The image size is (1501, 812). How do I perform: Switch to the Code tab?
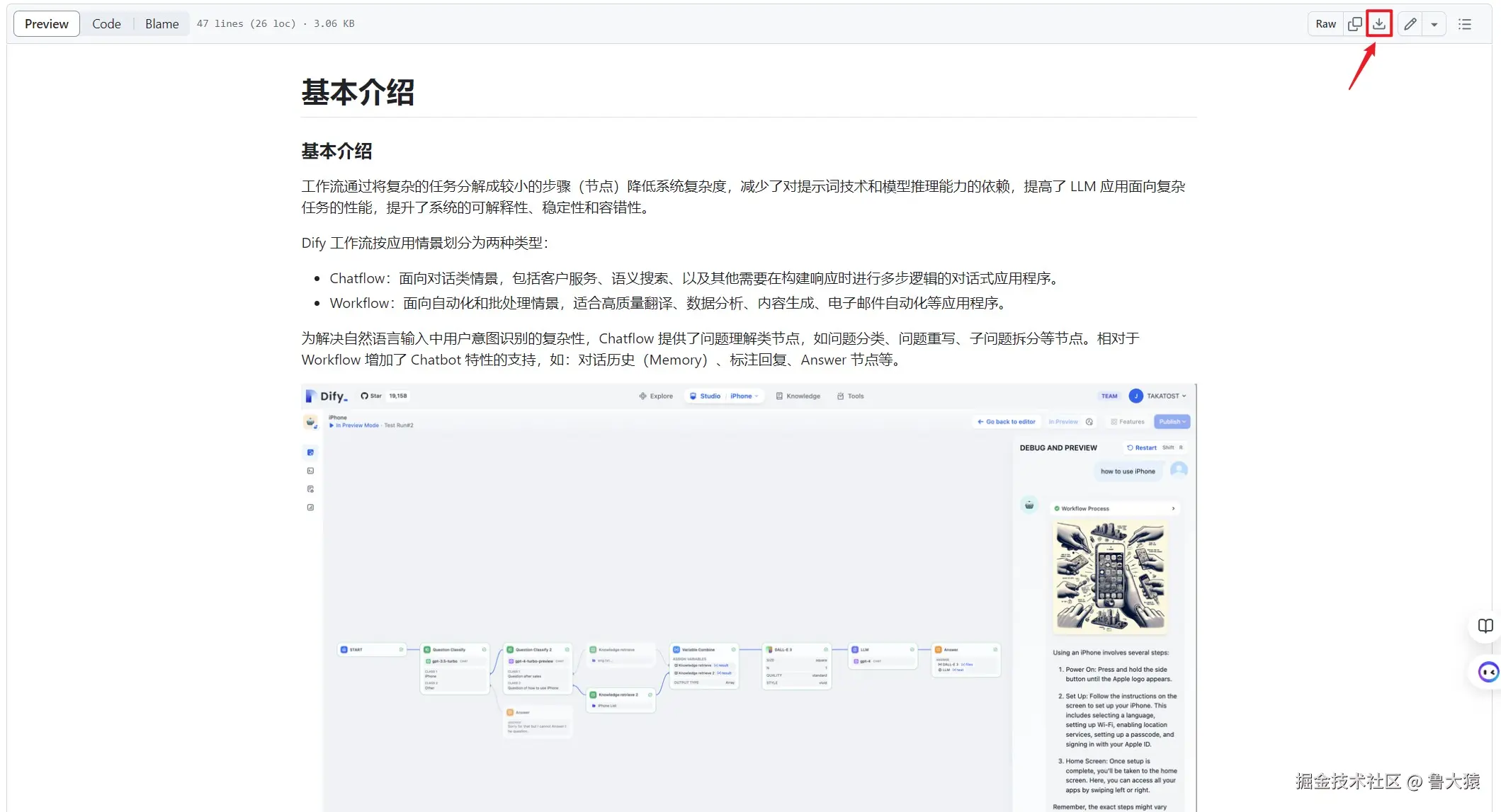(x=106, y=24)
